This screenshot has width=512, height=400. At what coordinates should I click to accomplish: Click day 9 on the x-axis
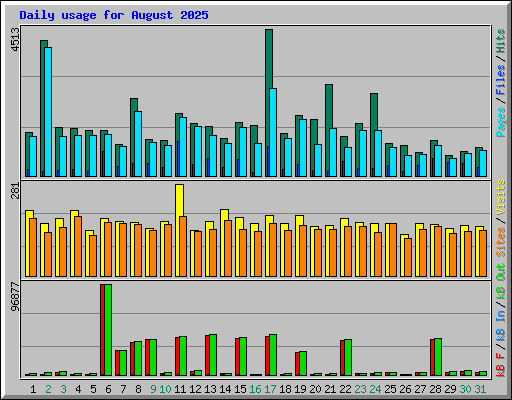click(x=153, y=389)
